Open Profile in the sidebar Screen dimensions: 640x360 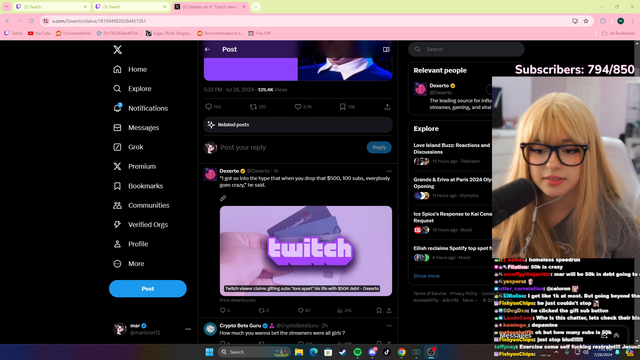(131, 244)
